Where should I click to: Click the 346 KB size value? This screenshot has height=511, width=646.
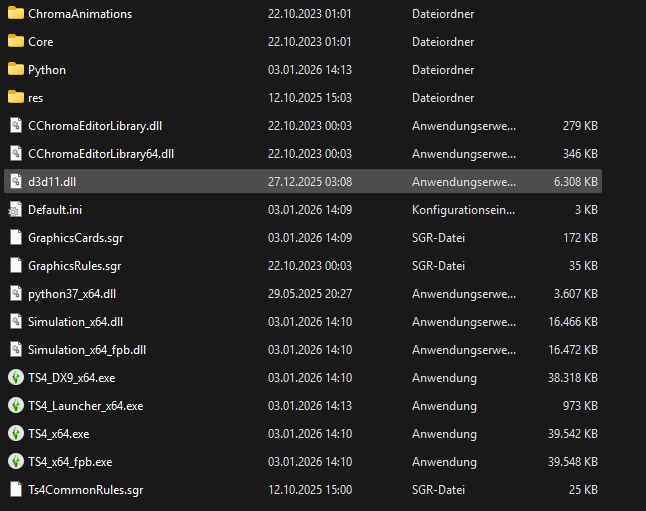pyautogui.click(x=580, y=154)
